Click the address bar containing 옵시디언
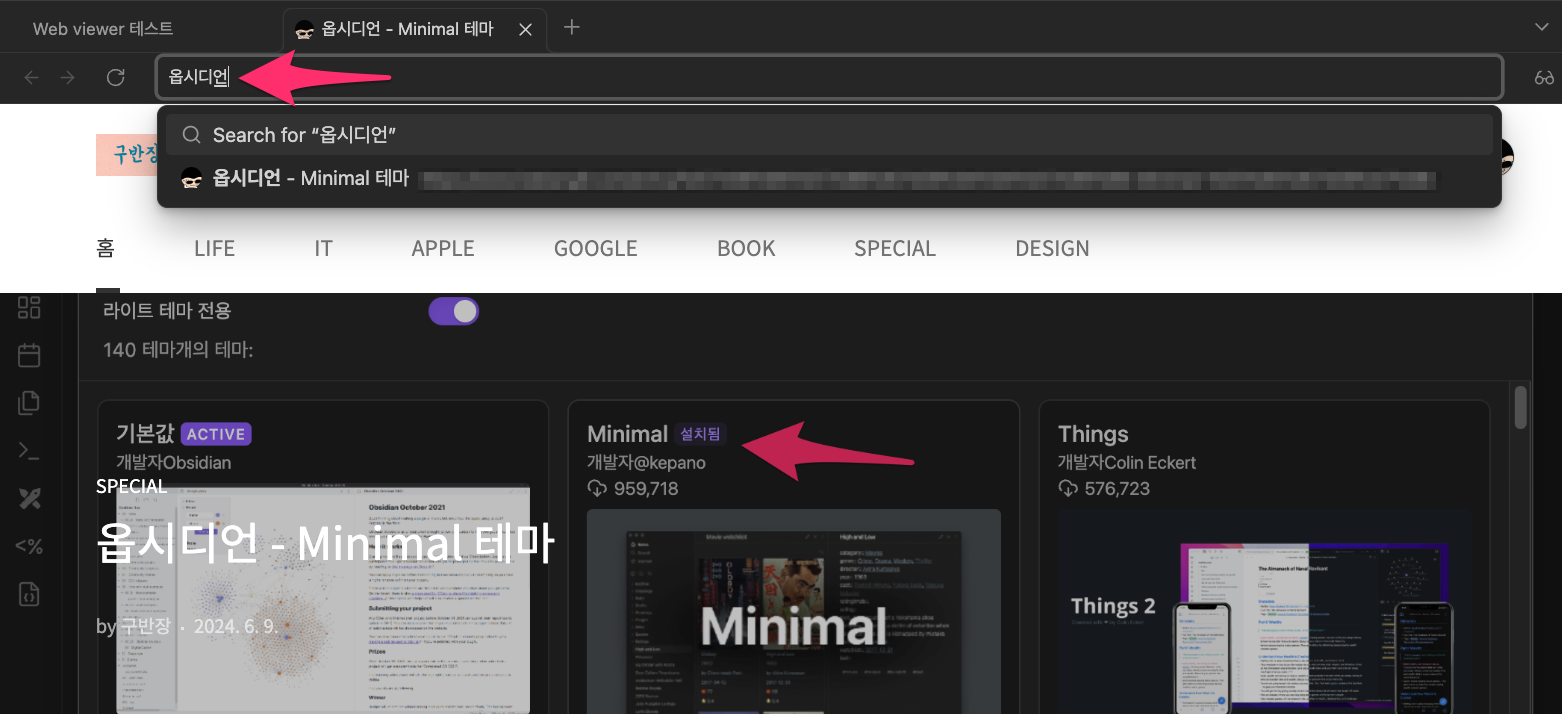Viewport: 1562px width, 714px height. 829,77
